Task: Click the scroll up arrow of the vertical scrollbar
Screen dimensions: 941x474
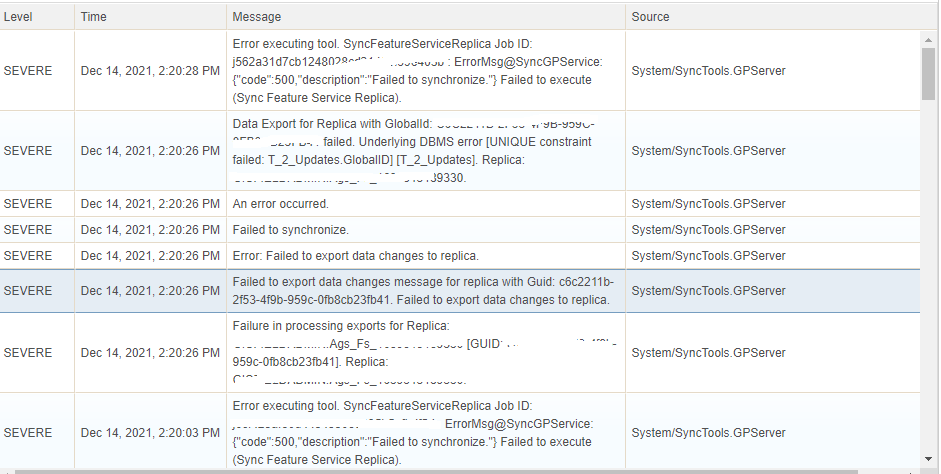Action: coord(929,38)
